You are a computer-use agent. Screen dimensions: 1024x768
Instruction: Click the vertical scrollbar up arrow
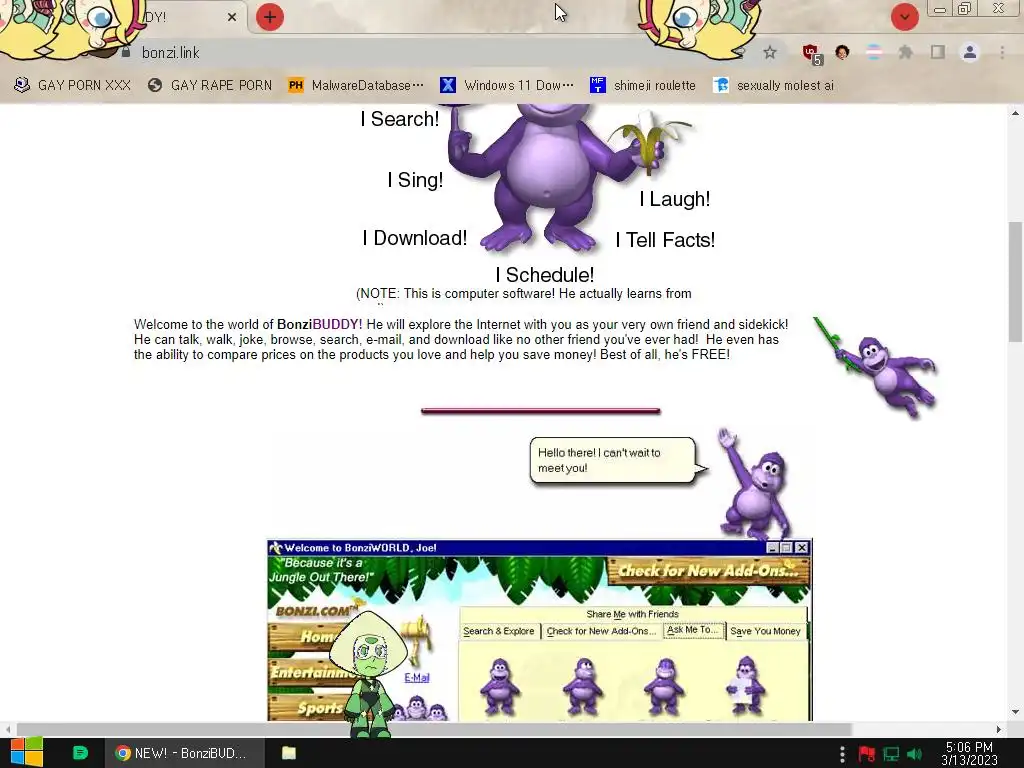(x=1015, y=114)
